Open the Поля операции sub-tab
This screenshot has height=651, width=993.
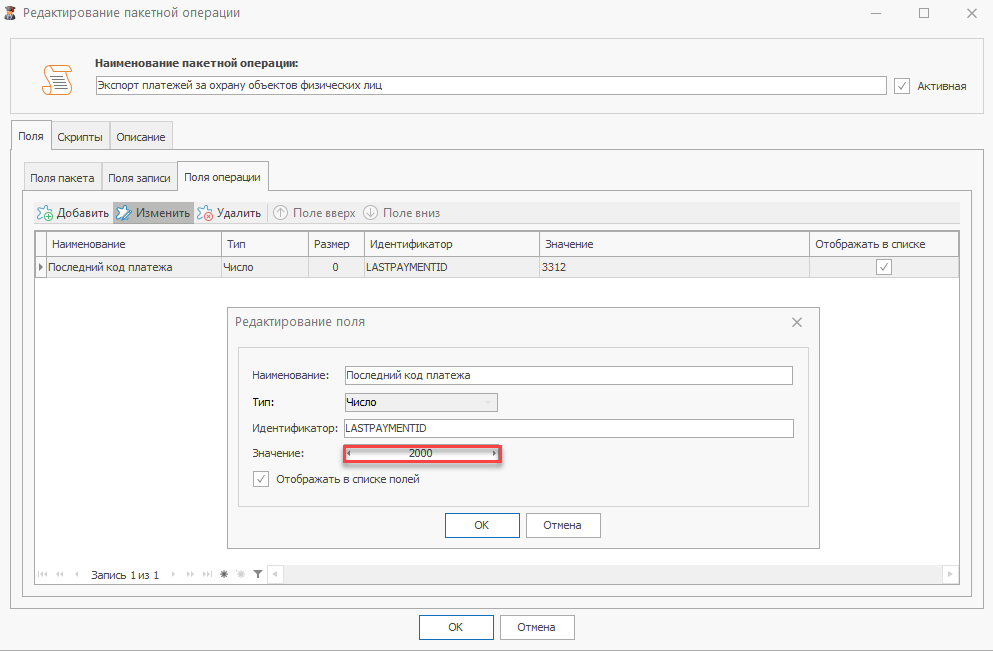tap(222, 177)
